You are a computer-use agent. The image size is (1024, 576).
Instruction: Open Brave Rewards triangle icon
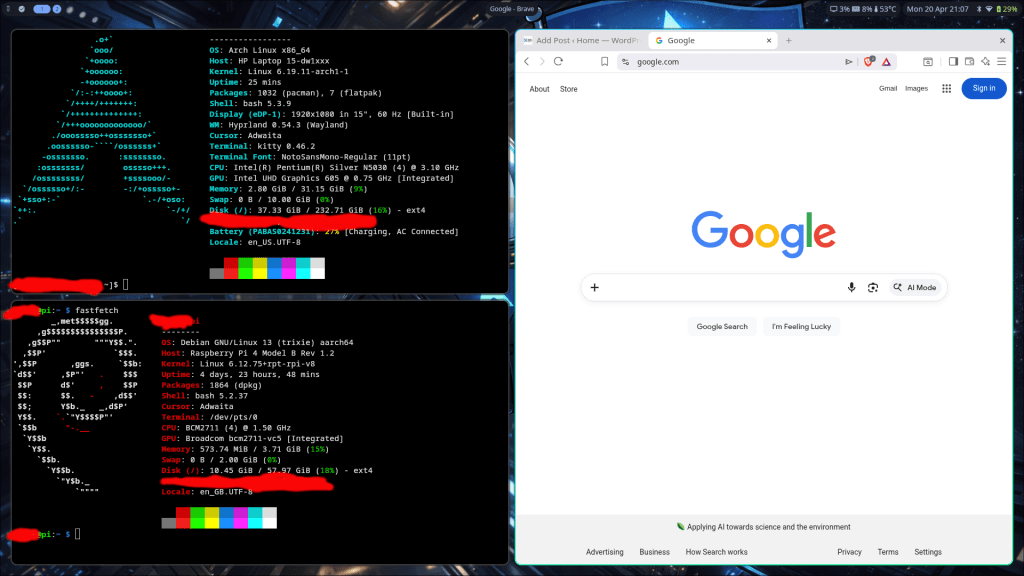click(886, 61)
